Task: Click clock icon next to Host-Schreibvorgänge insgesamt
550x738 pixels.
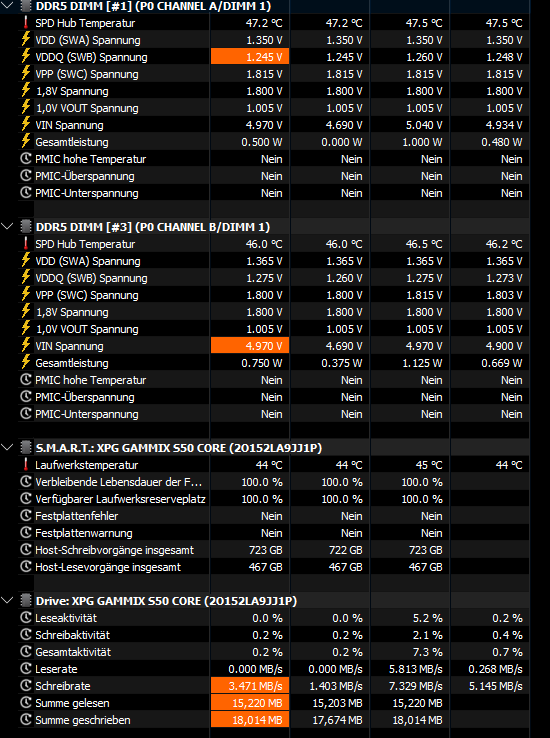Action: tap(26, 549)
